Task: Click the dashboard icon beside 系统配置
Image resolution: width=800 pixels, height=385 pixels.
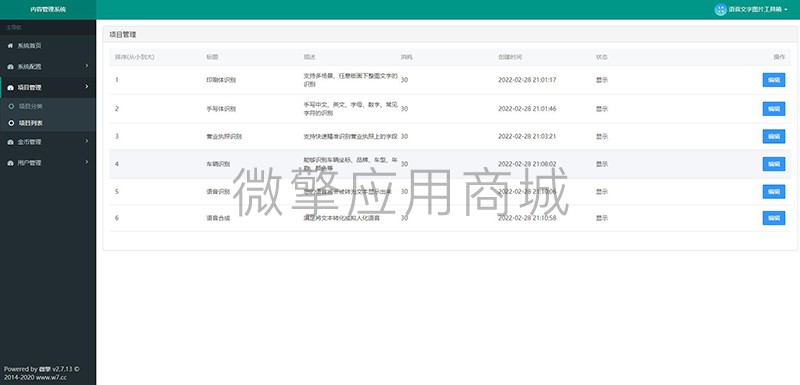Action: 10,67
